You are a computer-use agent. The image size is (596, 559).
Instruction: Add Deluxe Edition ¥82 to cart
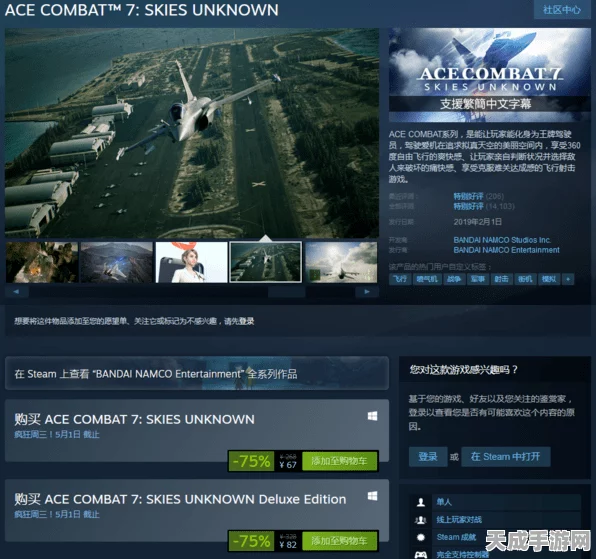point(339,541)
